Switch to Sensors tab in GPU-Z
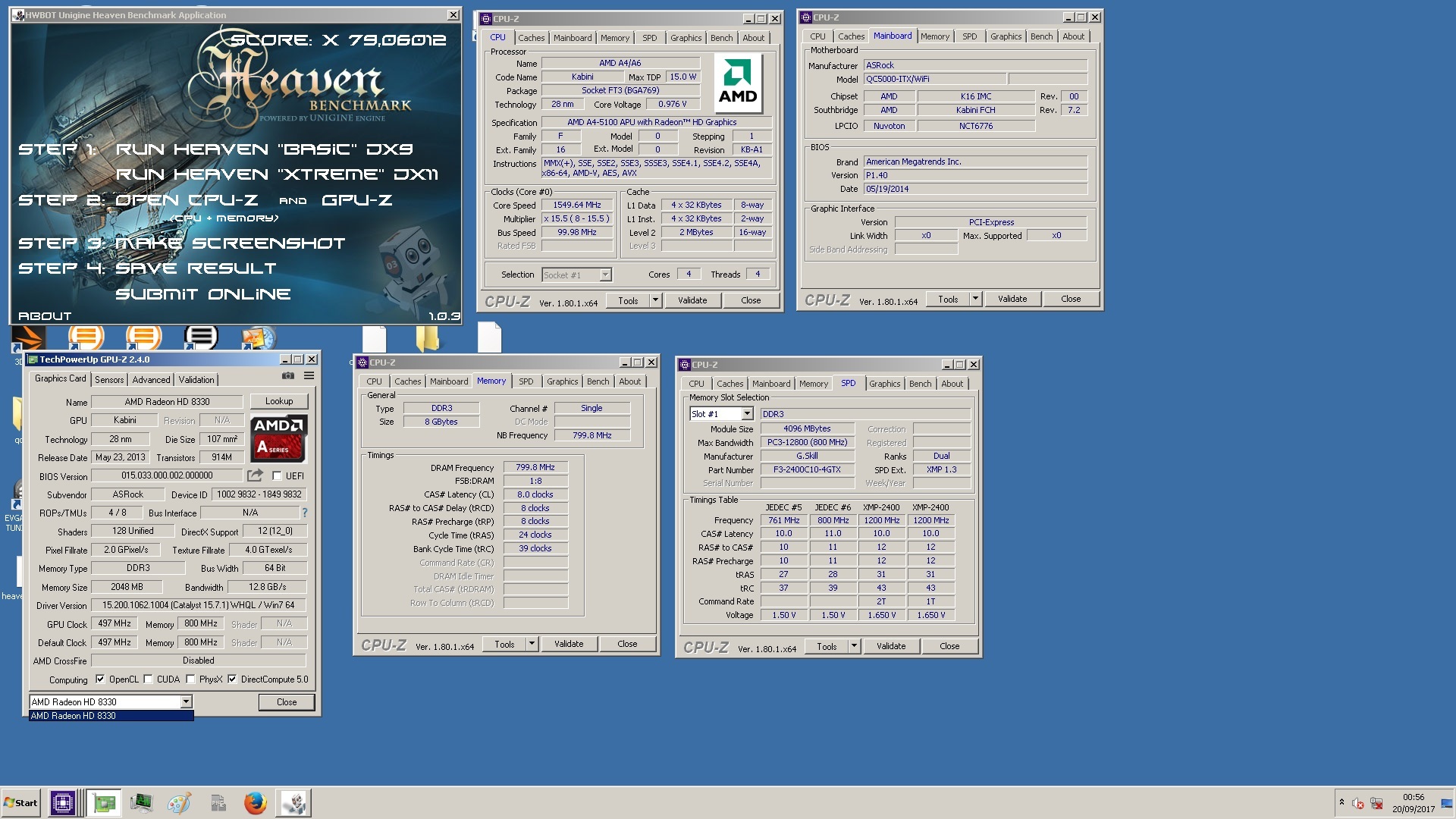 click(x=109, y=380)
